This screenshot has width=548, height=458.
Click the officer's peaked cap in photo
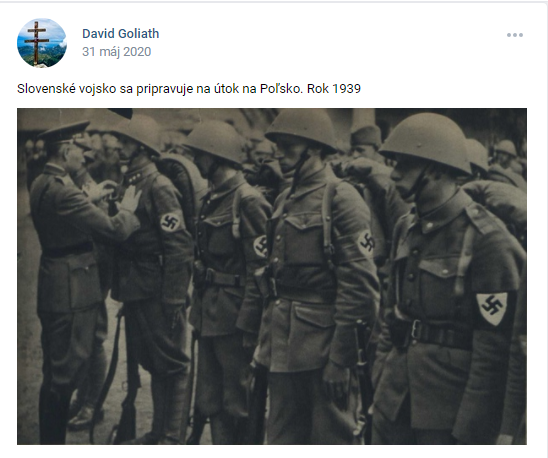click(66, 132)
